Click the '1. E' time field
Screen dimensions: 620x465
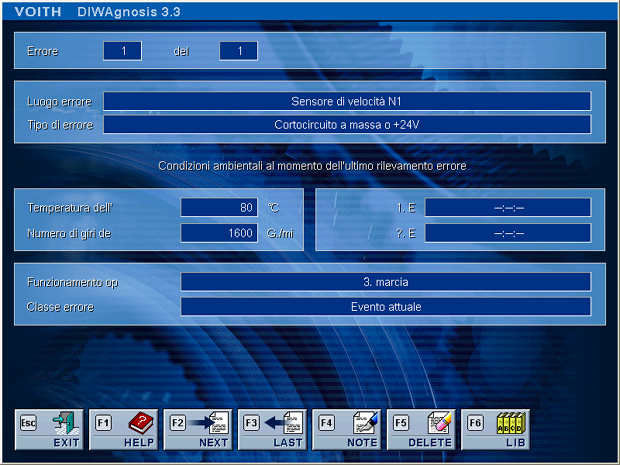click(x=508, y=208)
